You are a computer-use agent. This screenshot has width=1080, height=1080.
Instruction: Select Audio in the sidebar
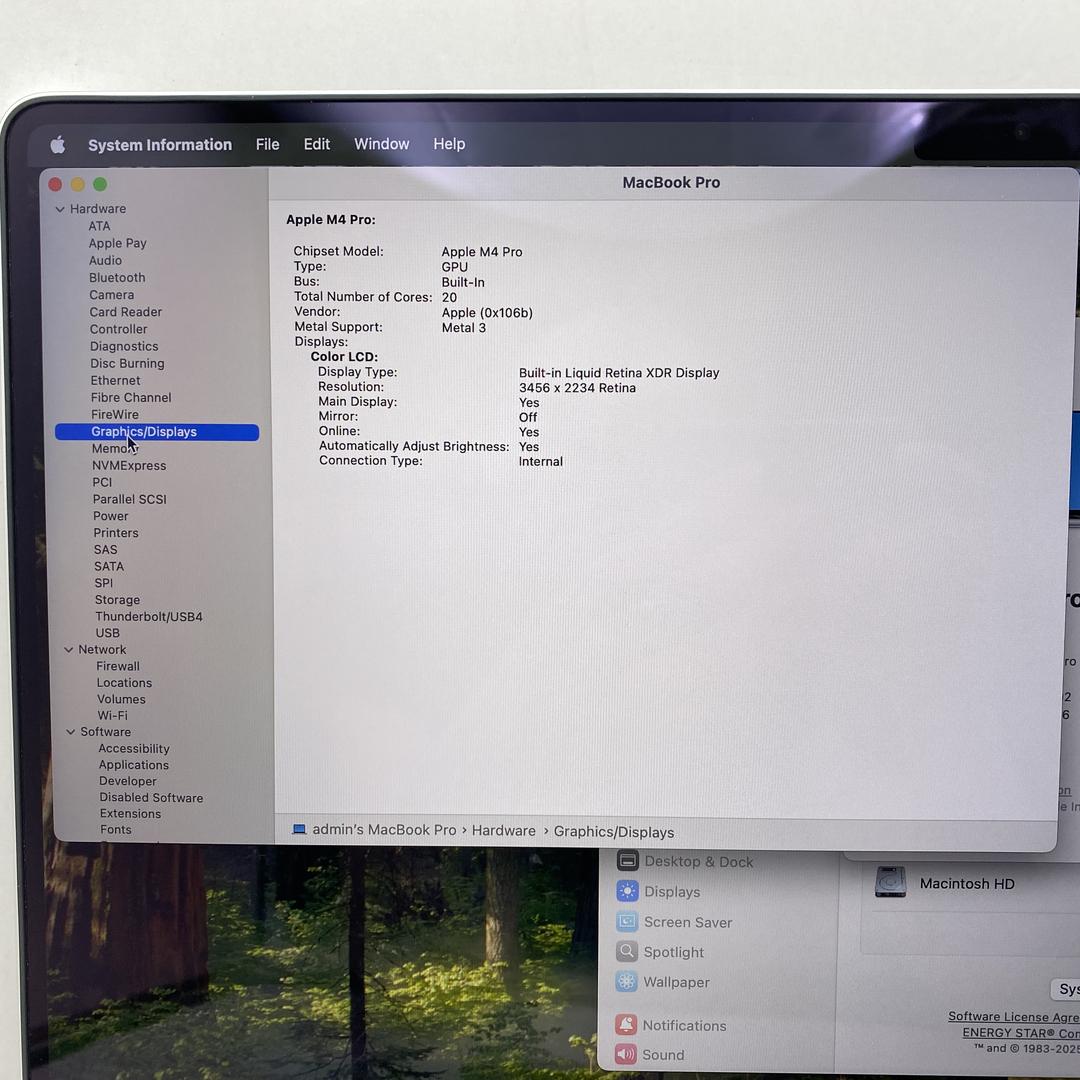(x=105, y=260)
